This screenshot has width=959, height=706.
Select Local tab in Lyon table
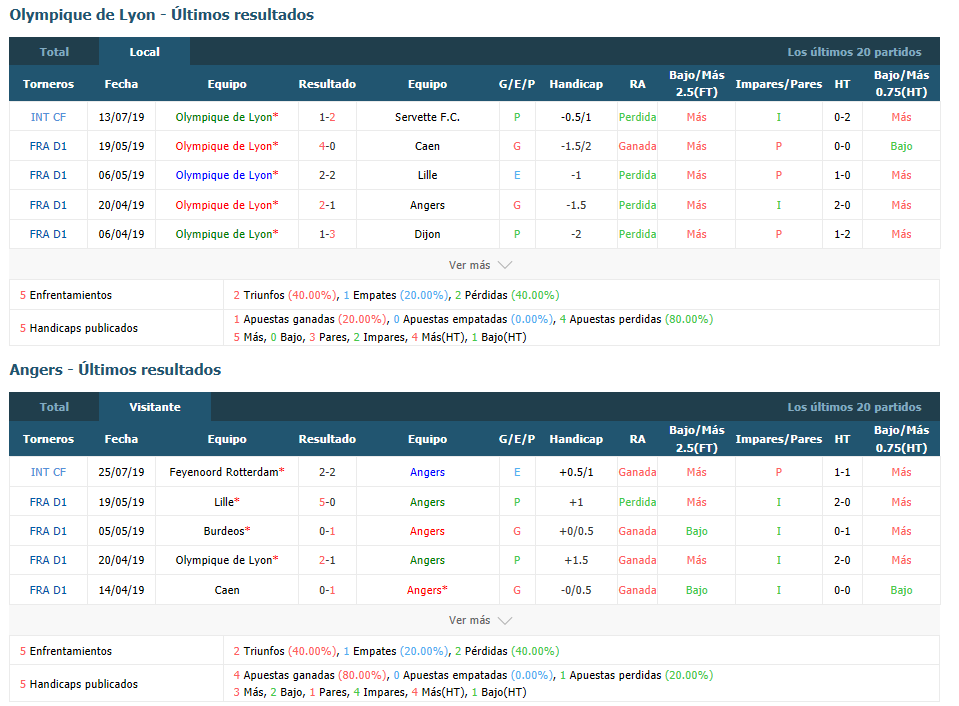[144, 52]
